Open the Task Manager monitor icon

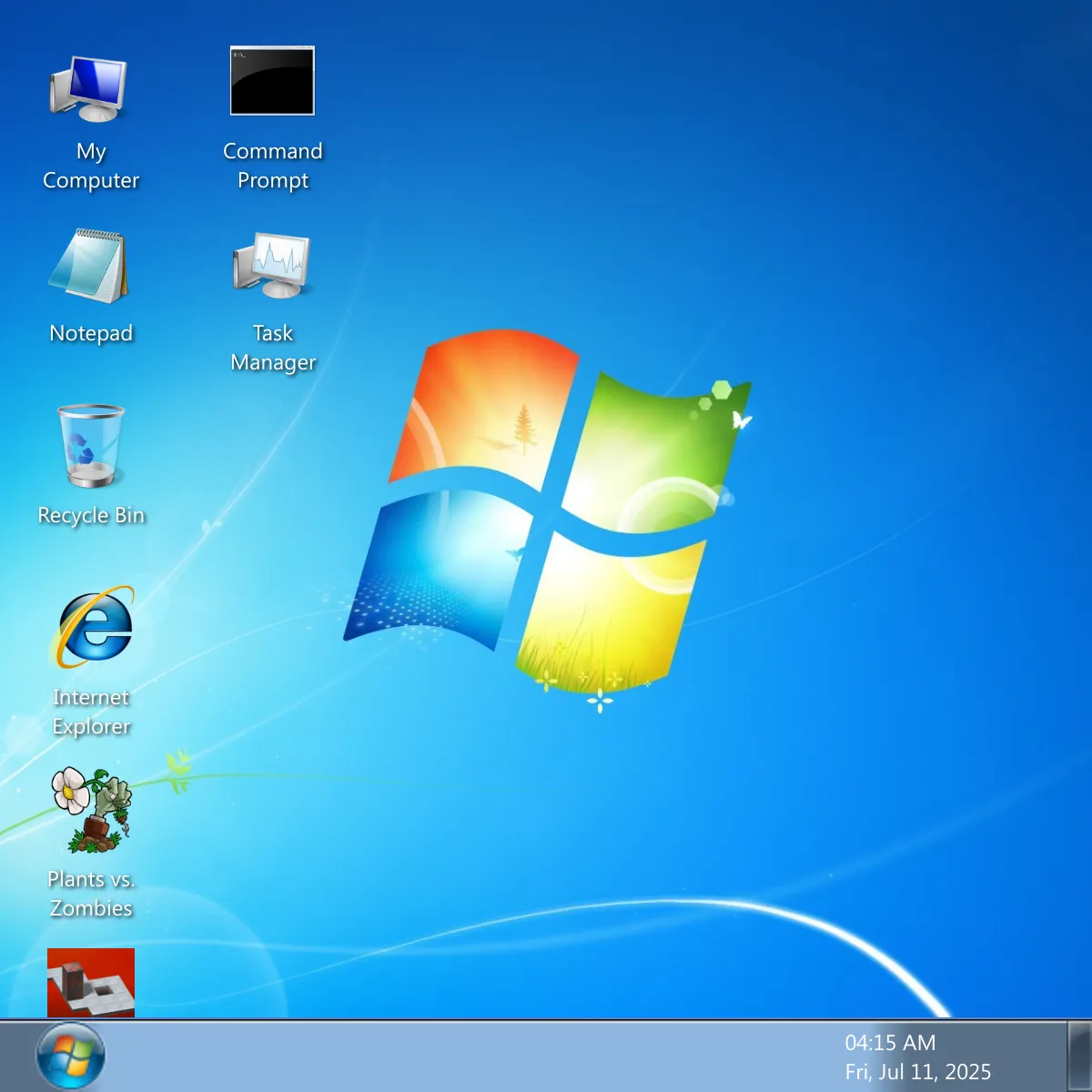click(272, 265)
